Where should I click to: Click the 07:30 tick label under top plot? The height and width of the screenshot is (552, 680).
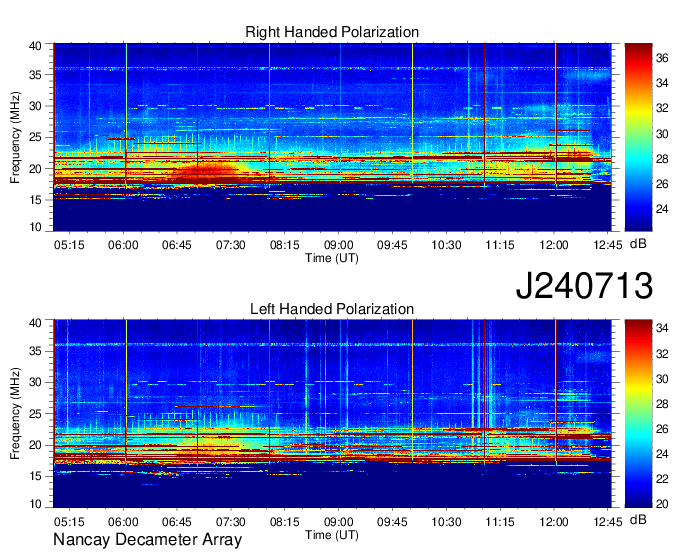pos(231,245)
